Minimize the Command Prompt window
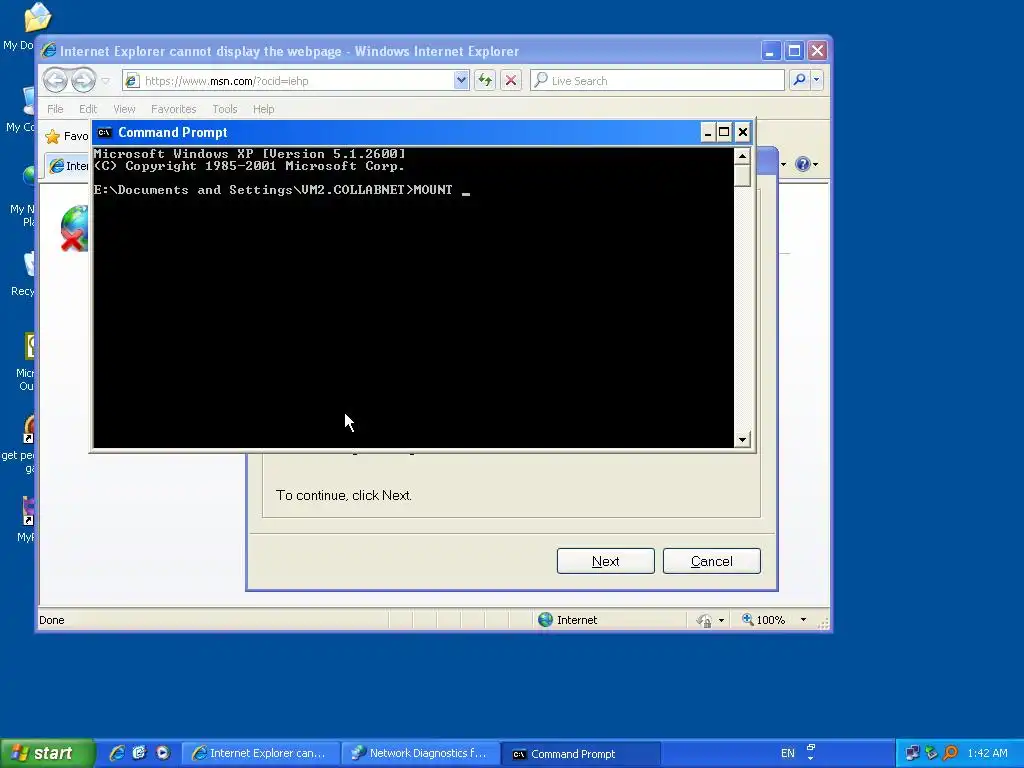 point(707,133)
